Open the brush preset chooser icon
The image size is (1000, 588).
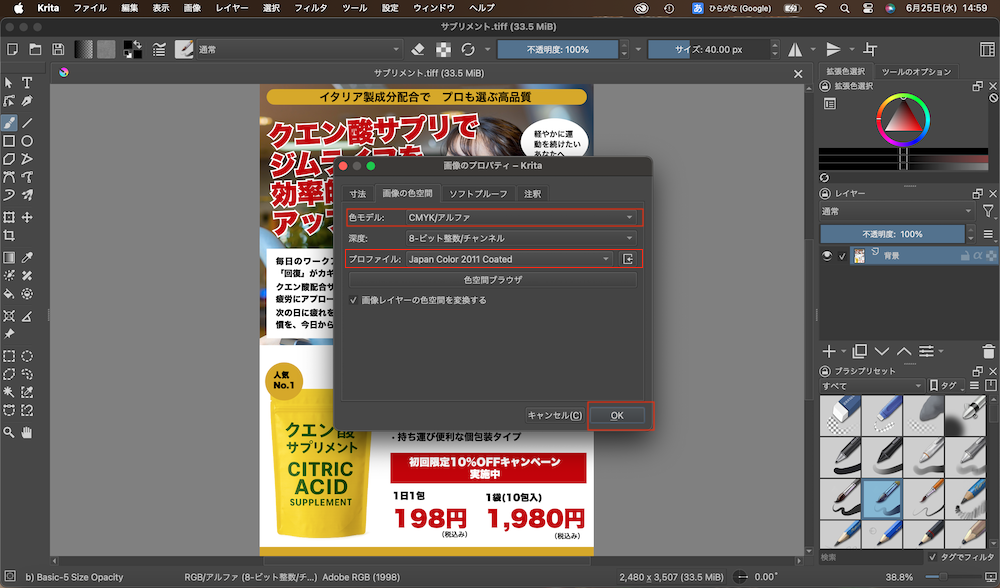[184, 49]
